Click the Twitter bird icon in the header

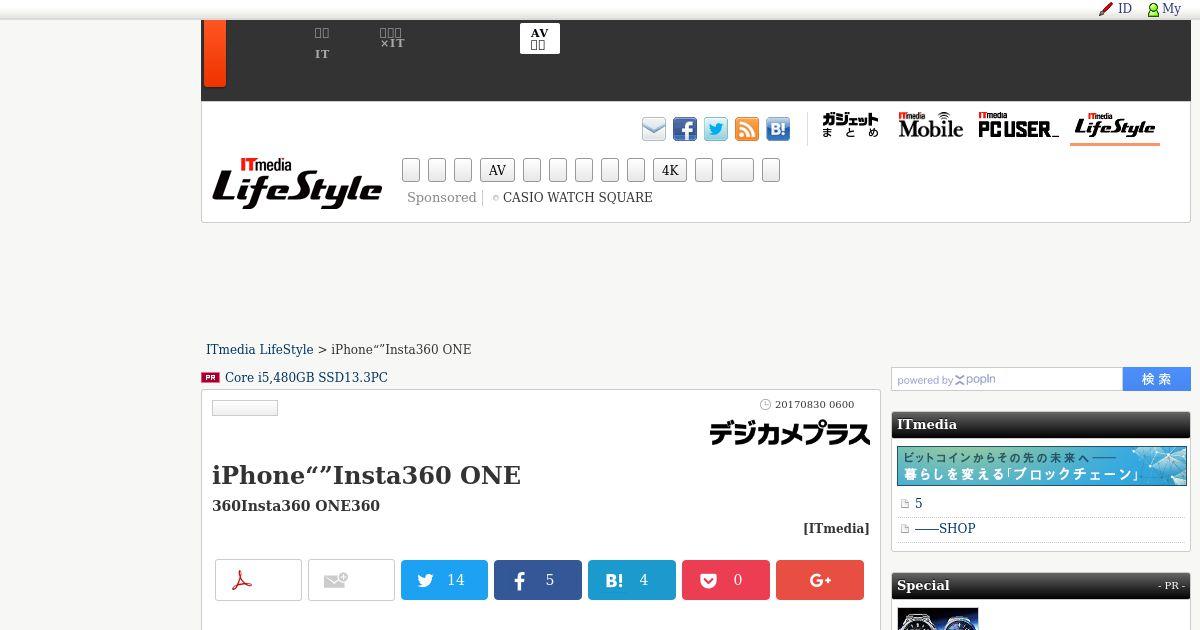point(716,129)
